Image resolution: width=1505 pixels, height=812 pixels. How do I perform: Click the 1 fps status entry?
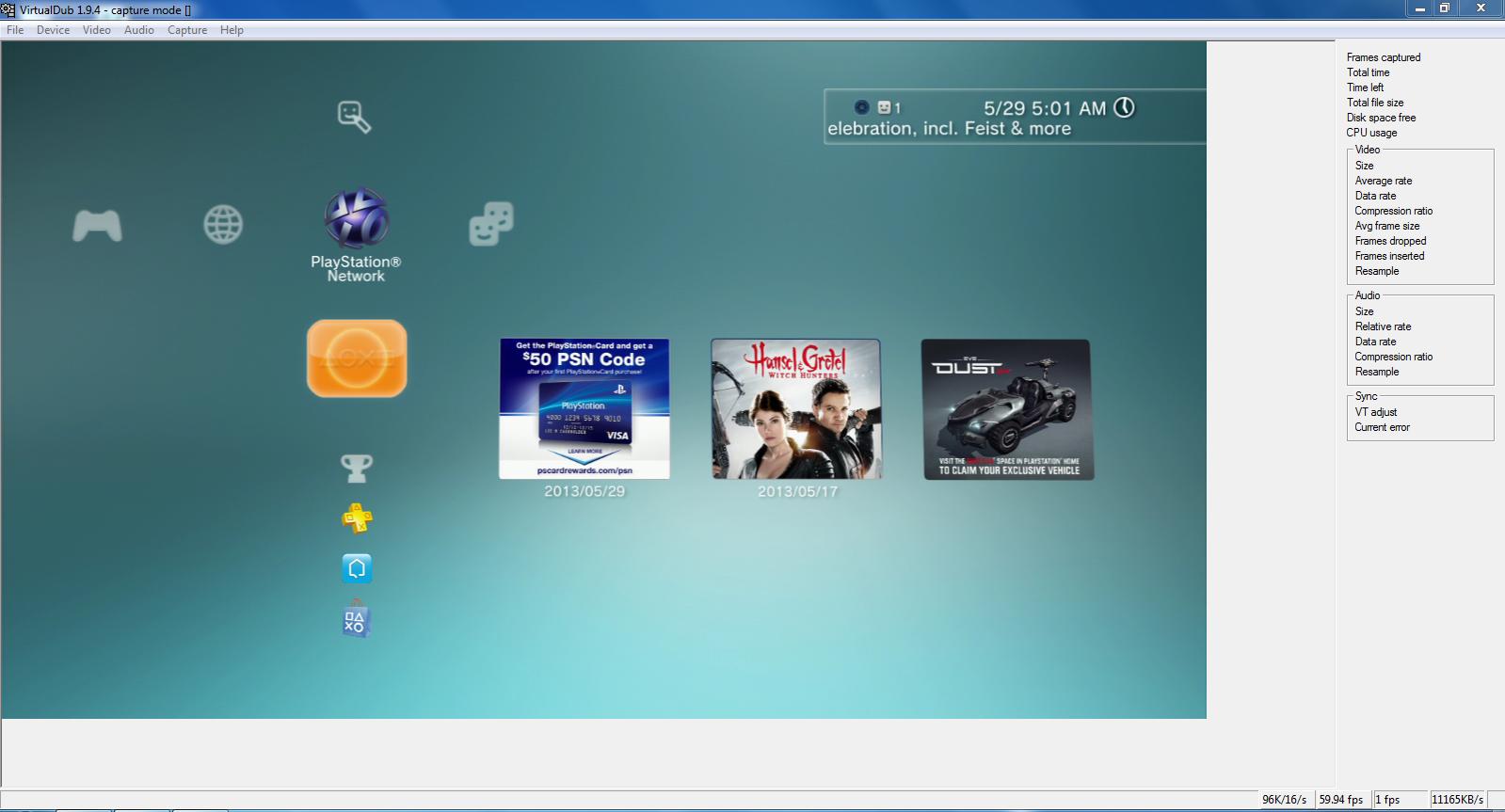pos(1387,800)
